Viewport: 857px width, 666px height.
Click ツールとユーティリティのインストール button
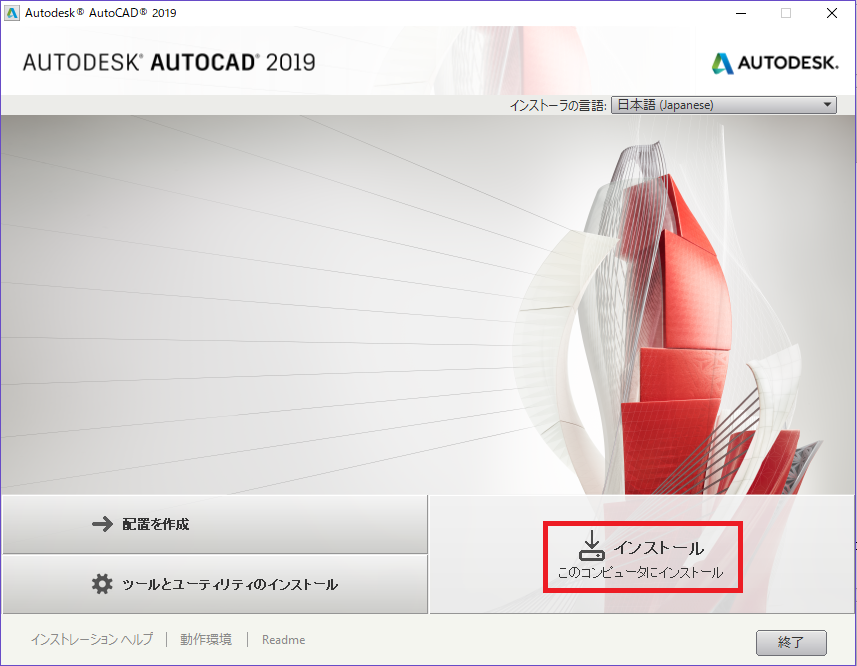pos(215,585)
